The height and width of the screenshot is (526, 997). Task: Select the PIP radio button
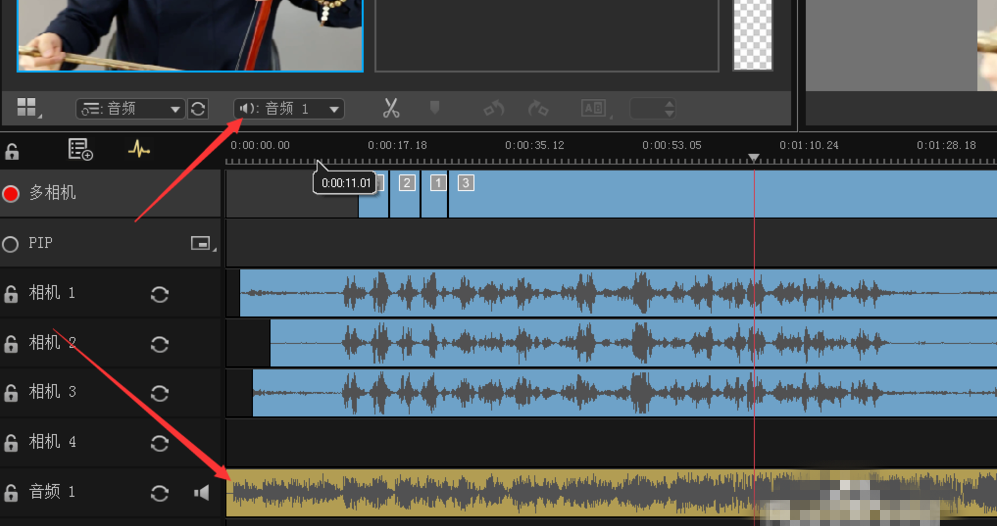click(11, 244)
